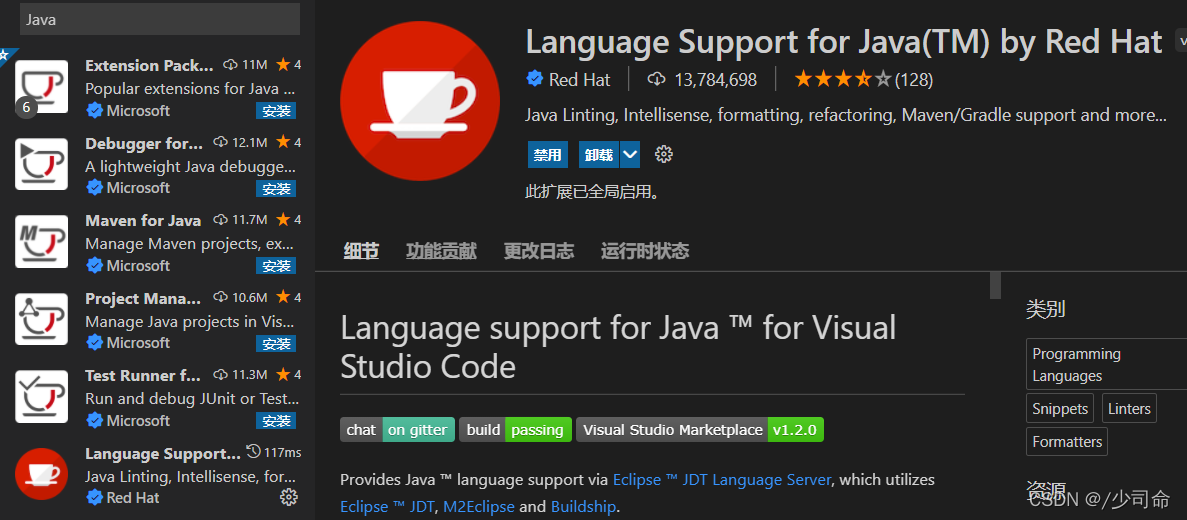Click the star rating with 128 reviews
The image size is (1187, 520).
pyautogui.click(x=863, y=79)
